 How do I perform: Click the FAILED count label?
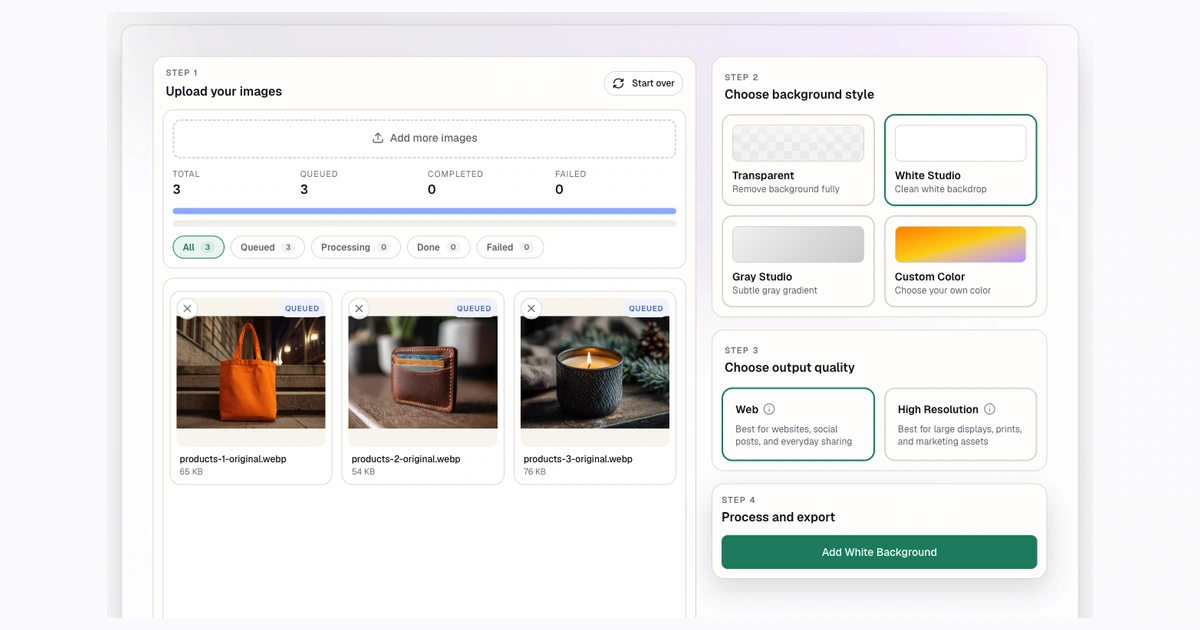point(570,174)
